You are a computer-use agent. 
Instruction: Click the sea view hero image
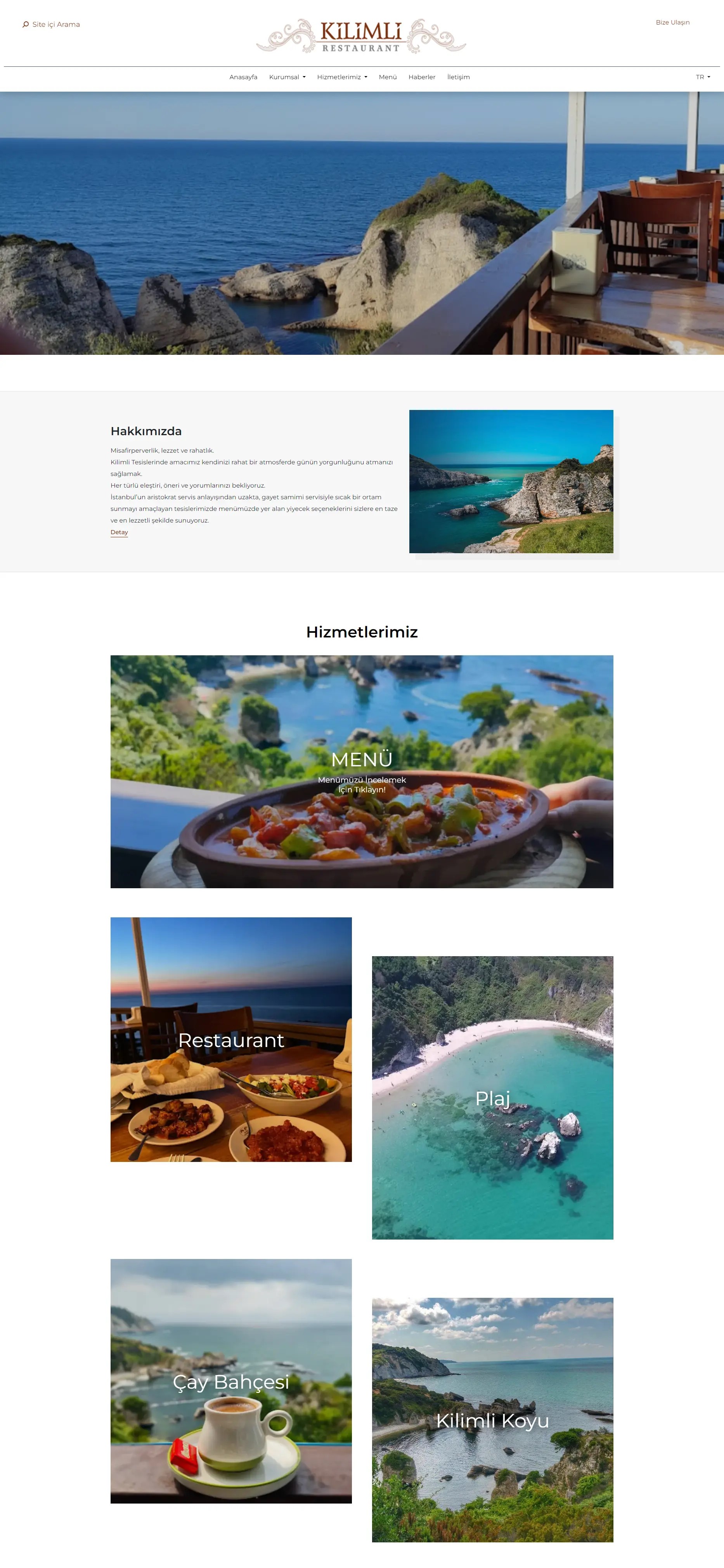coord(361,223)
